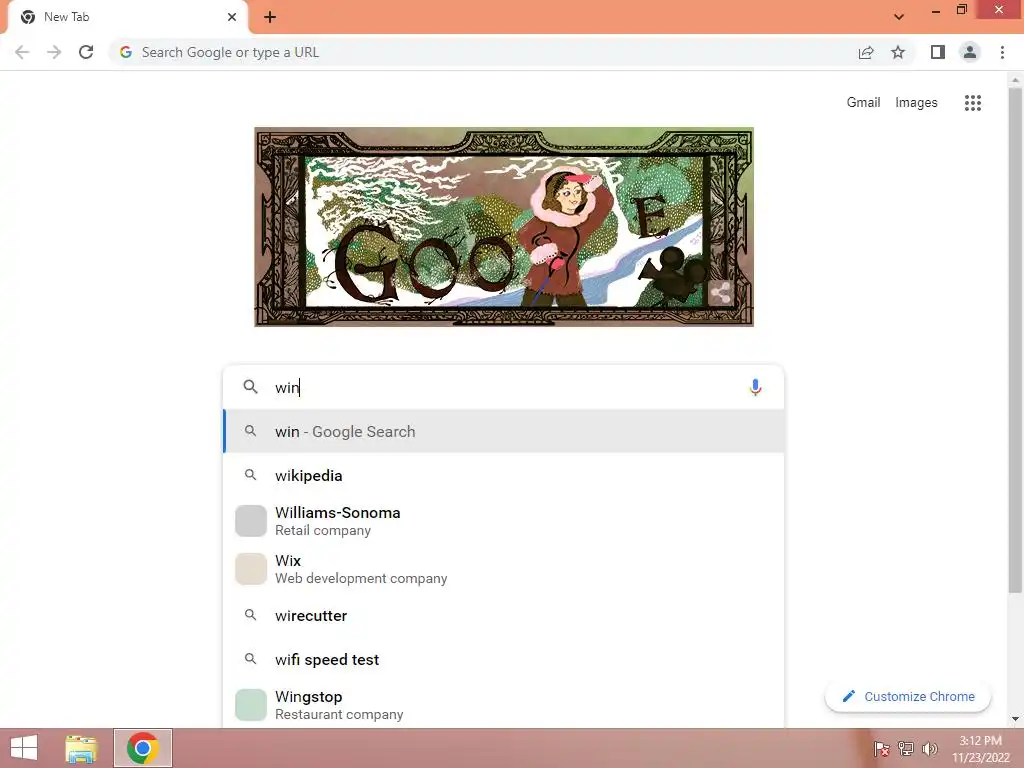This screenshot has width=1024, height=768.
Task: Click Chrome icon in taskbar
Action: [x=143, y=748]
